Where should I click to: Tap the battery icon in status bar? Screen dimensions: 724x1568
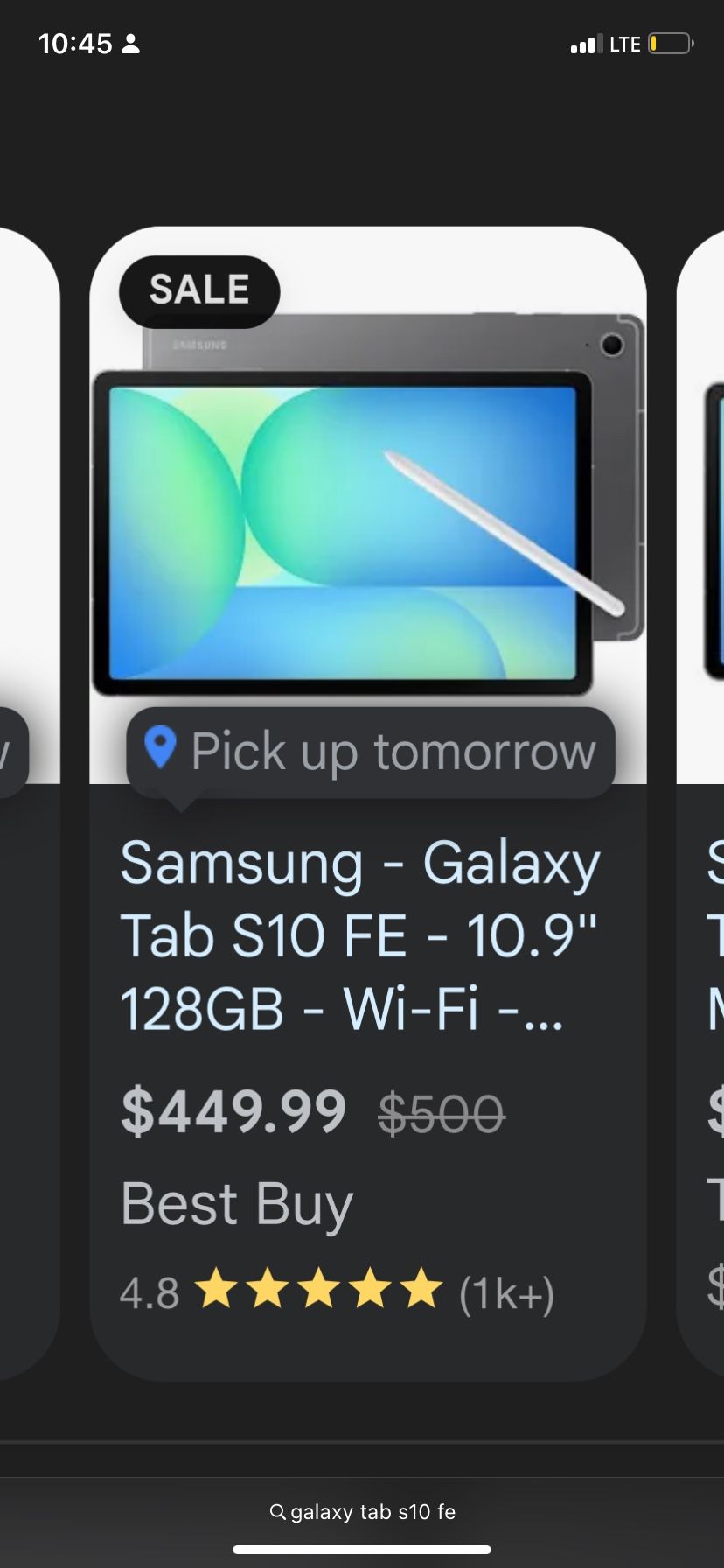(x=670, y=44)
